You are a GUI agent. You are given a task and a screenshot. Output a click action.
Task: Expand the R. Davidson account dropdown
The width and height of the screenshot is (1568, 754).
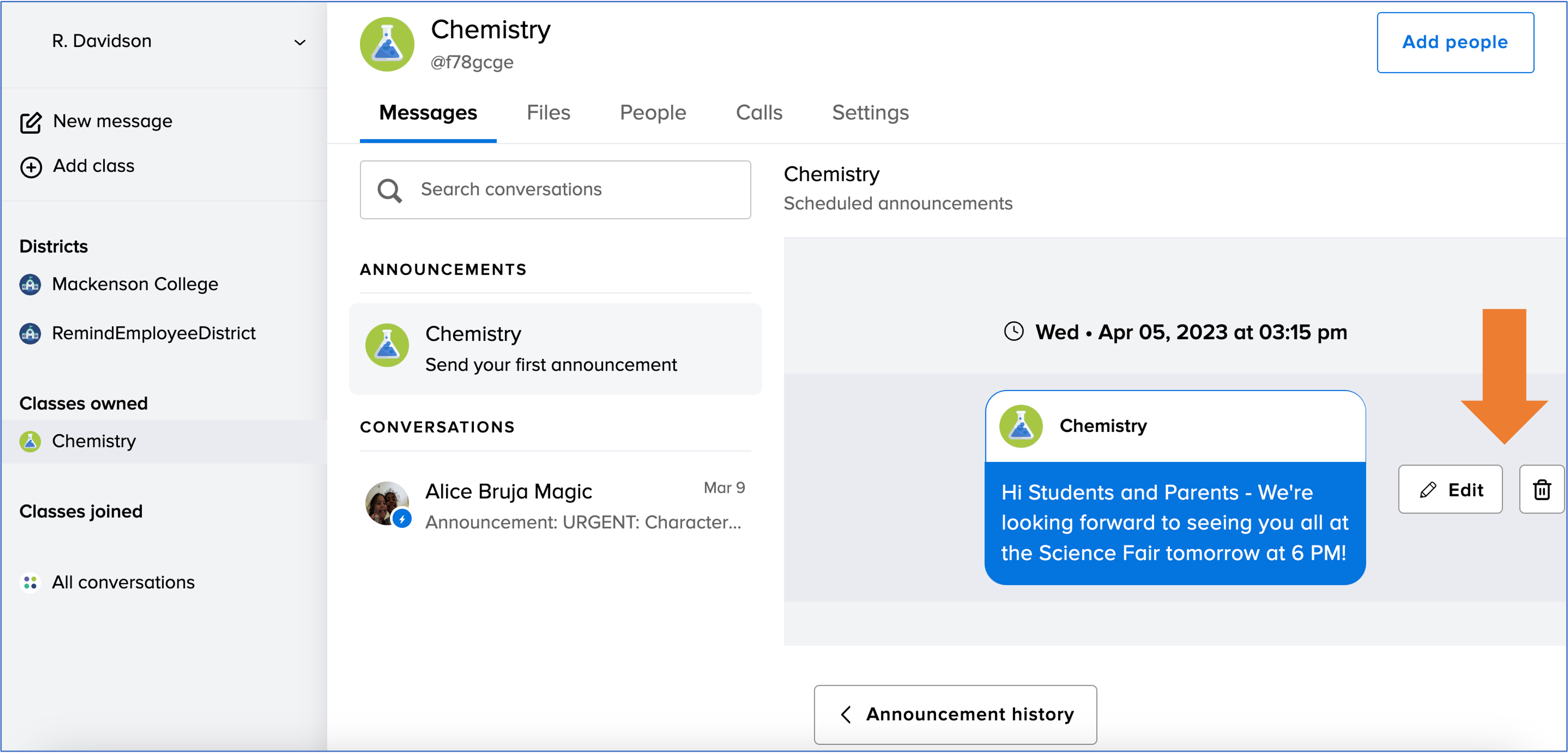click(299, 42)
